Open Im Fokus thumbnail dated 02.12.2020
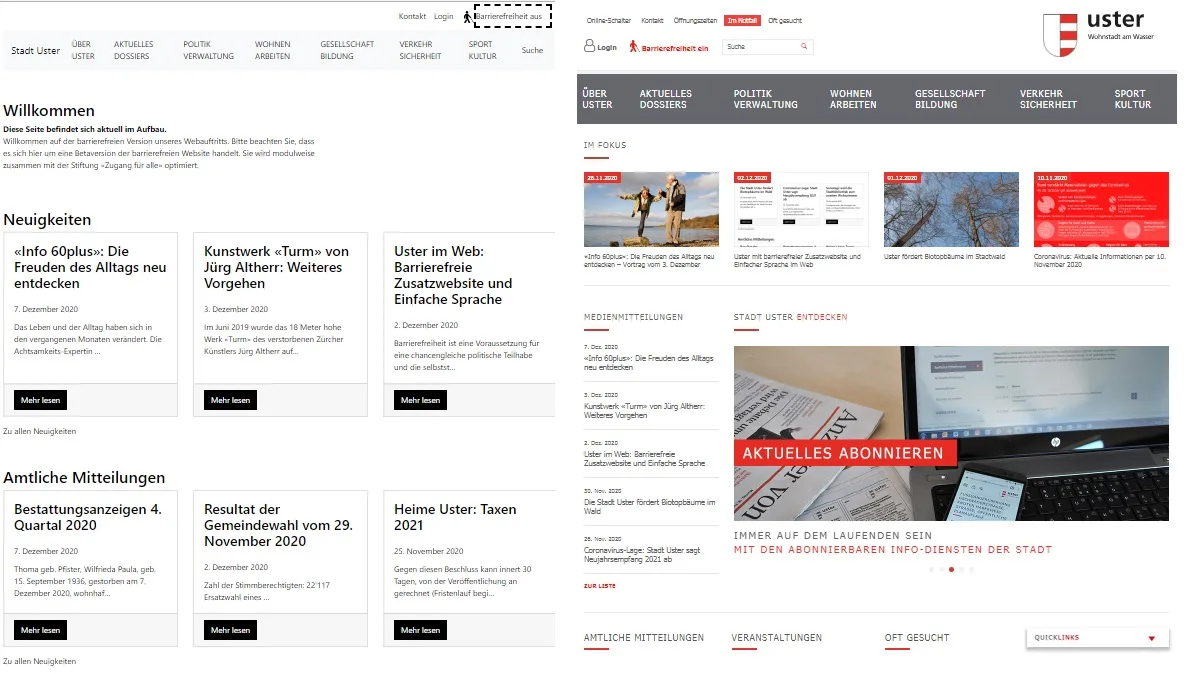Viewport: 1198px width, 674px height. pyautogui.click(x=801, y=209)
